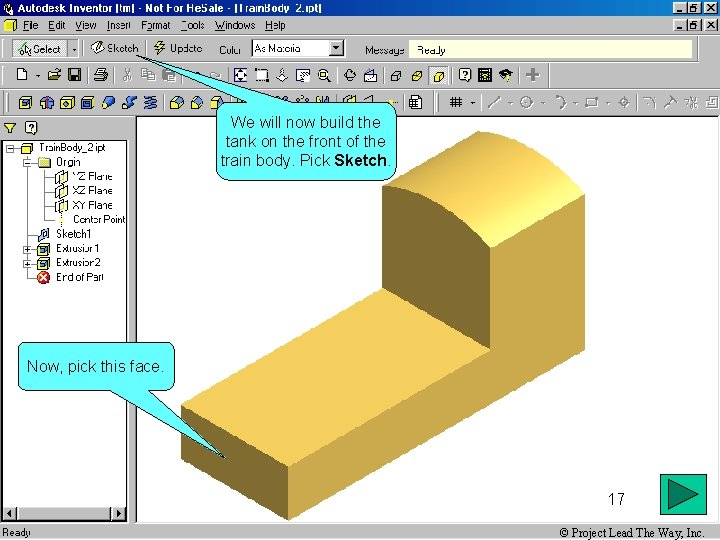Select the Loft feature tool
720x540 pixels.
108,102
